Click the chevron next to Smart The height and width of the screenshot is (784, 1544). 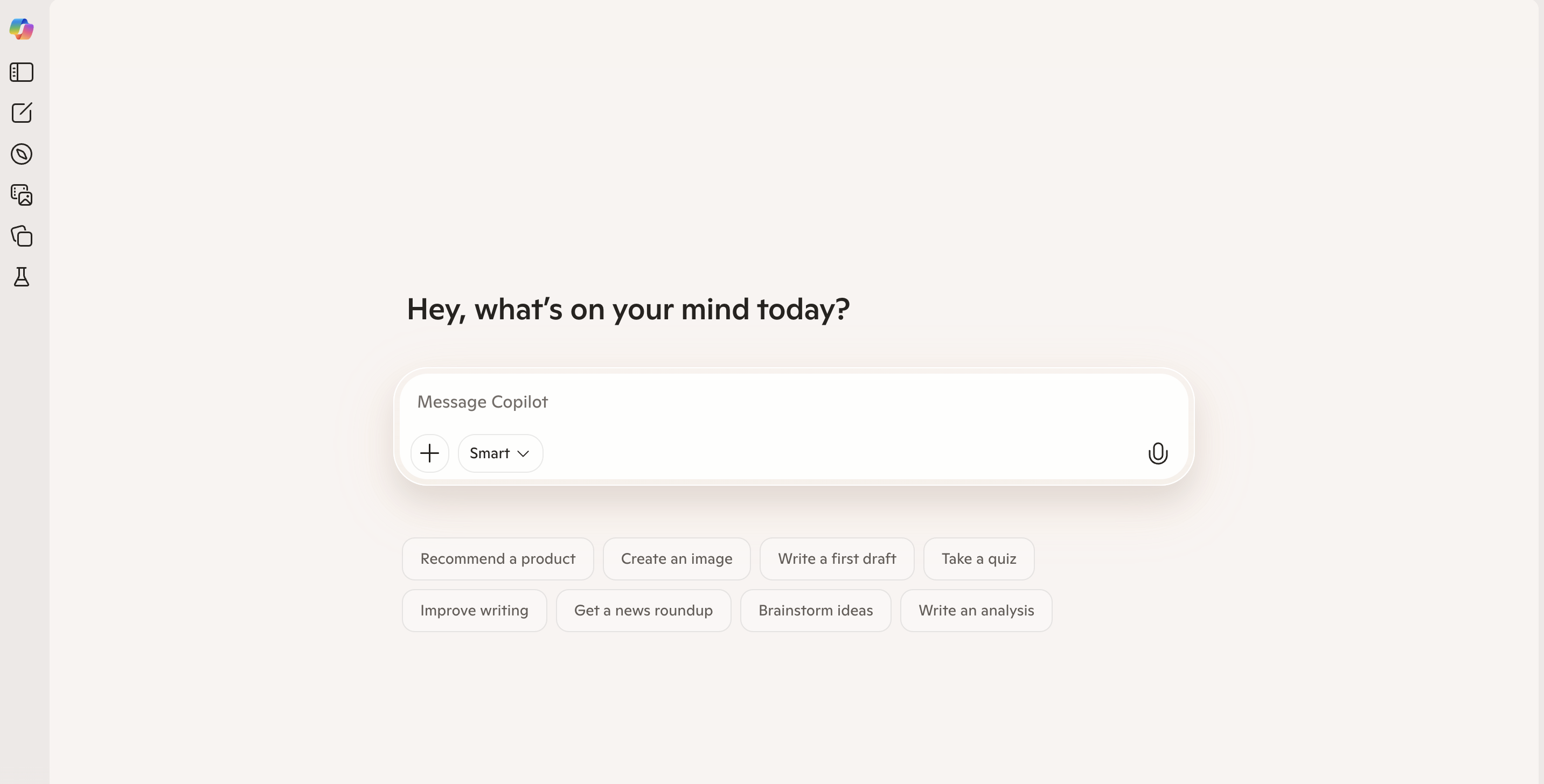coord(523,454)
